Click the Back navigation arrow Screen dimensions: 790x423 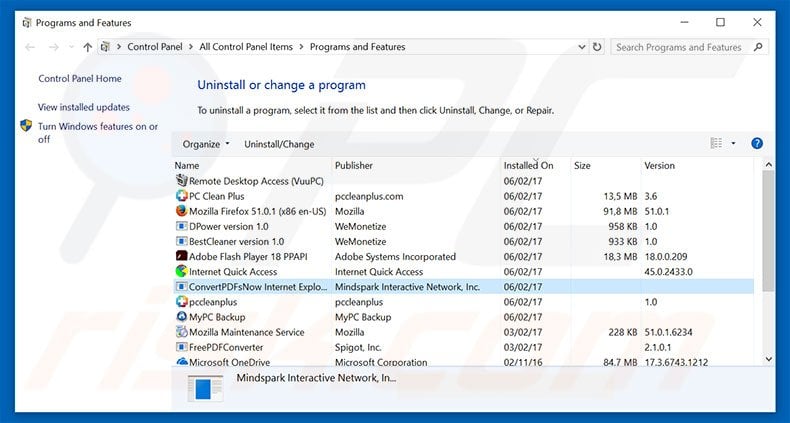pyautogui.click(x=30, y=47)
